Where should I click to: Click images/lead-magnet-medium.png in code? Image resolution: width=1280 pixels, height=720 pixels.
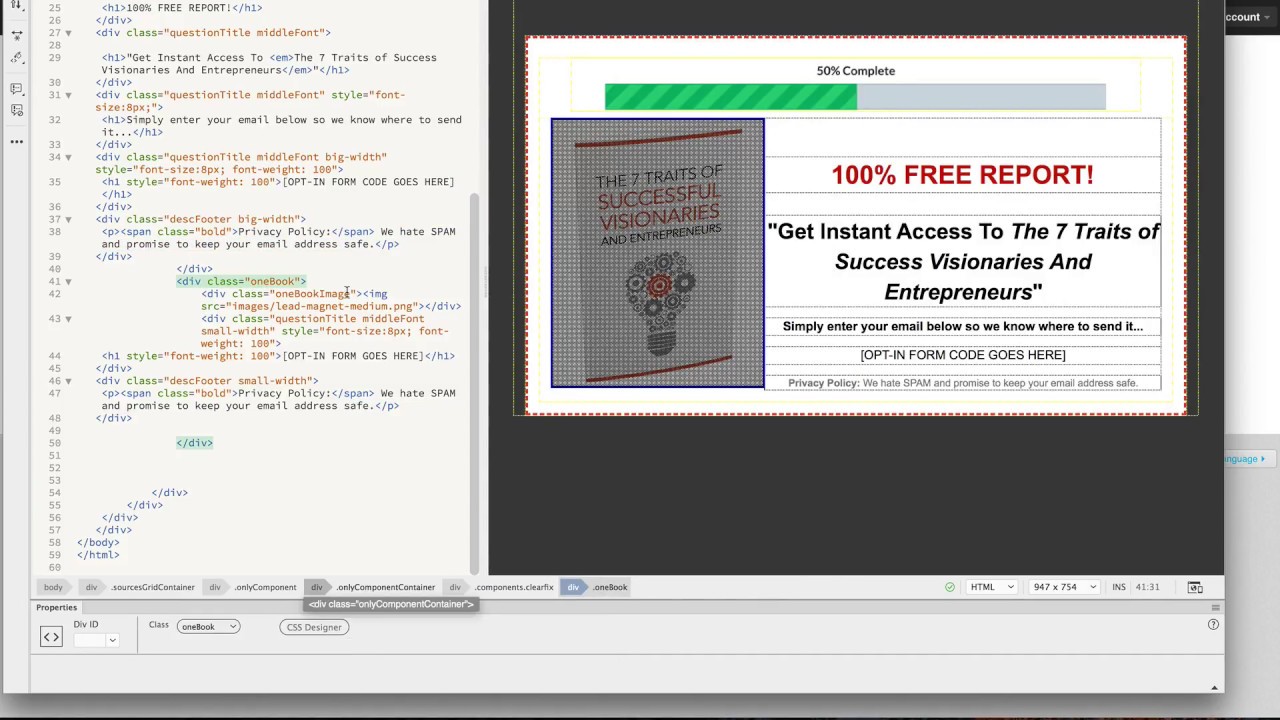[x=322, y=306]
